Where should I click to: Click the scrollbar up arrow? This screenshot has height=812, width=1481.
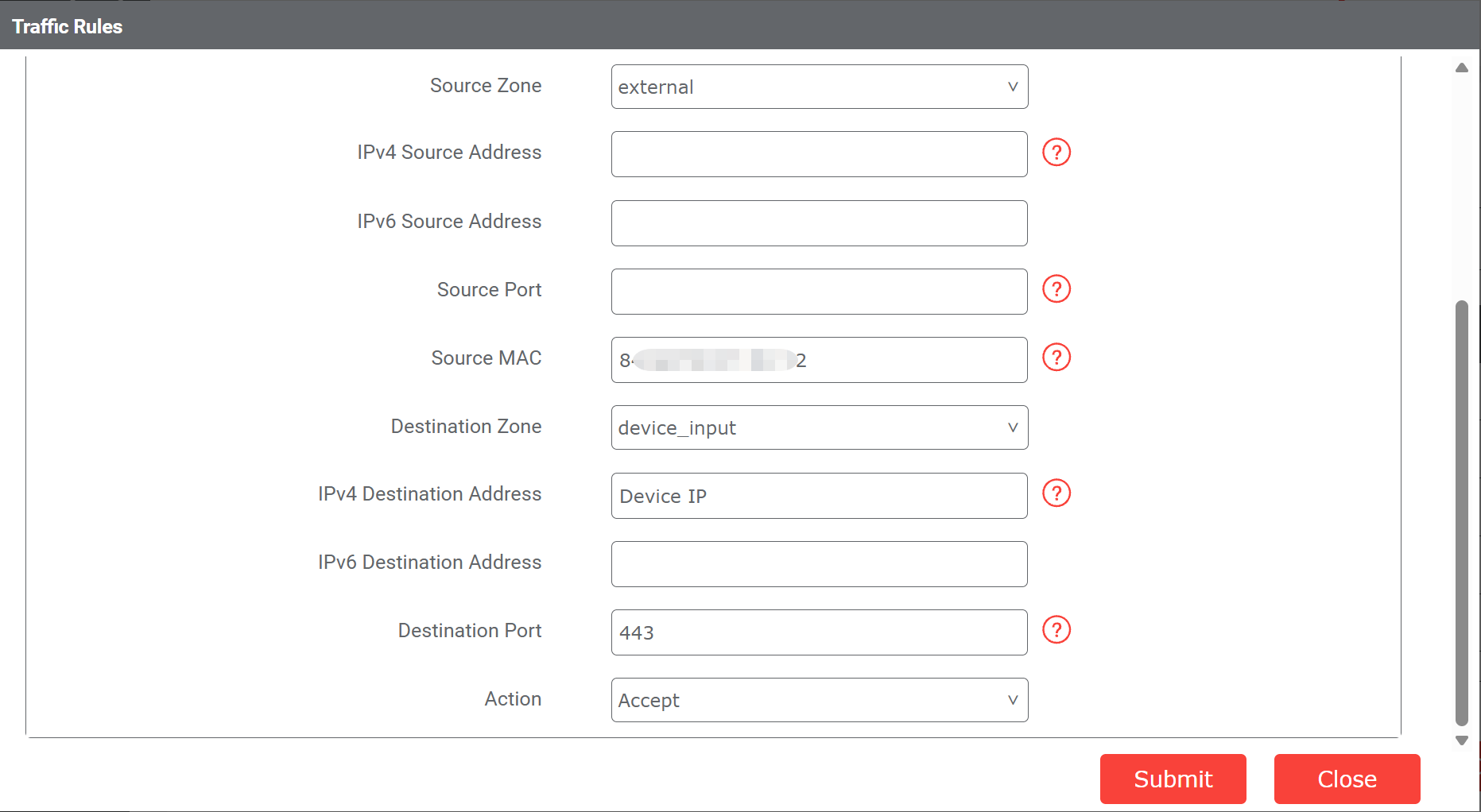coord(1461,68)
